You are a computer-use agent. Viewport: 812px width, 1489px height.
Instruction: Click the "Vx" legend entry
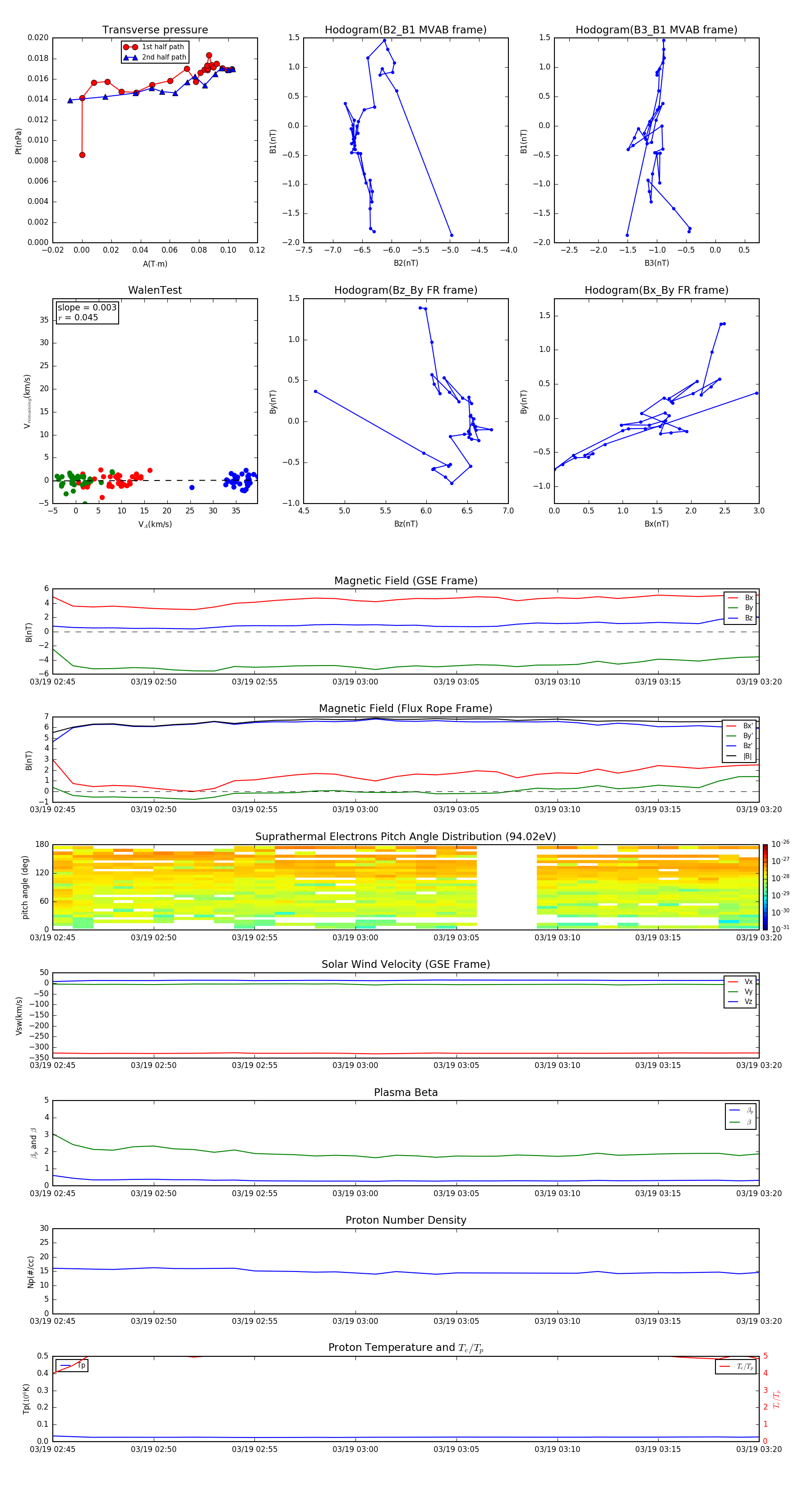(740, 981)
